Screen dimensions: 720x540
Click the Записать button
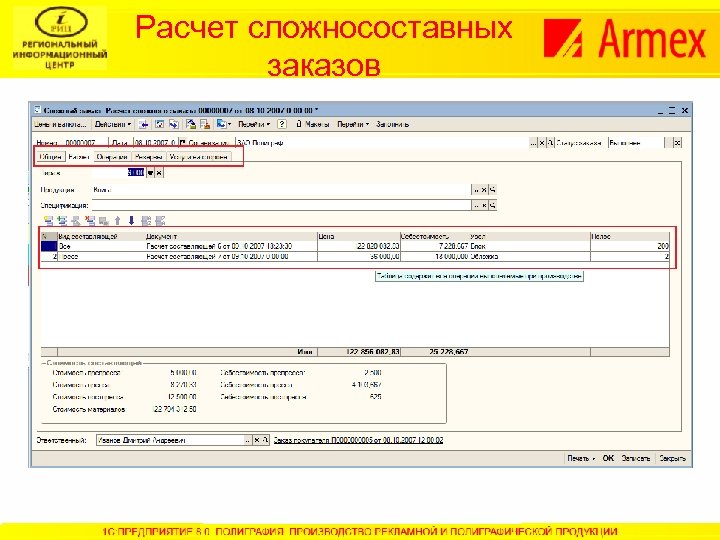click(636, 458)
